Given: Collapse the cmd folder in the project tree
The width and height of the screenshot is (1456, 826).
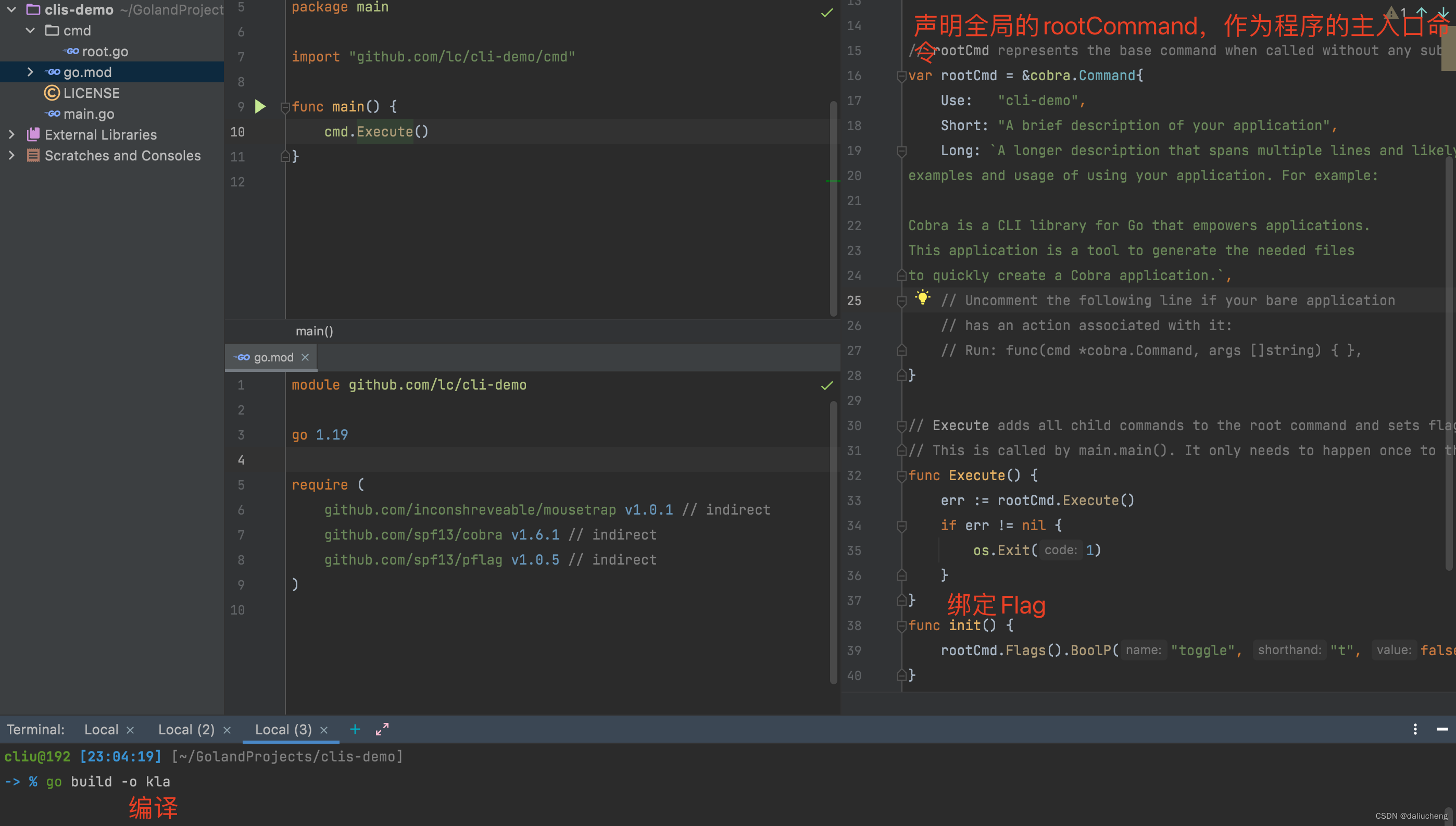Looking at the screenshot, I should click(30, 31).
